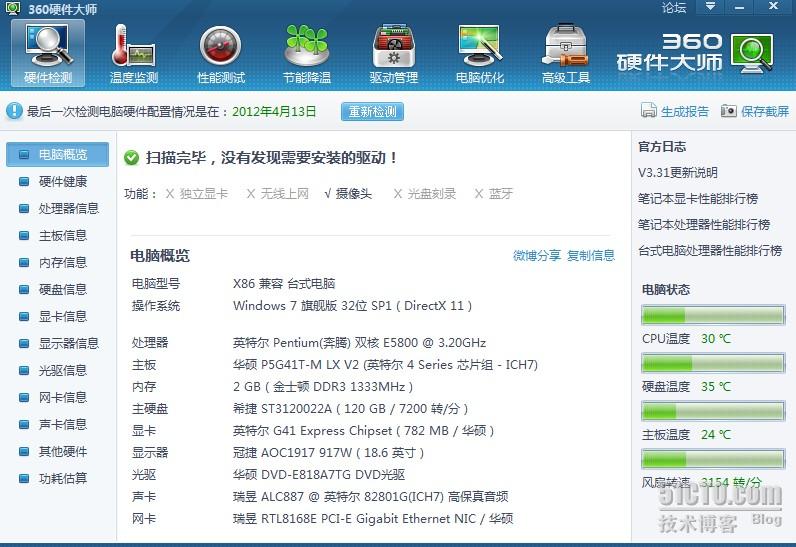Click the 摄像头 feature indicator

[x=348, y=193]
